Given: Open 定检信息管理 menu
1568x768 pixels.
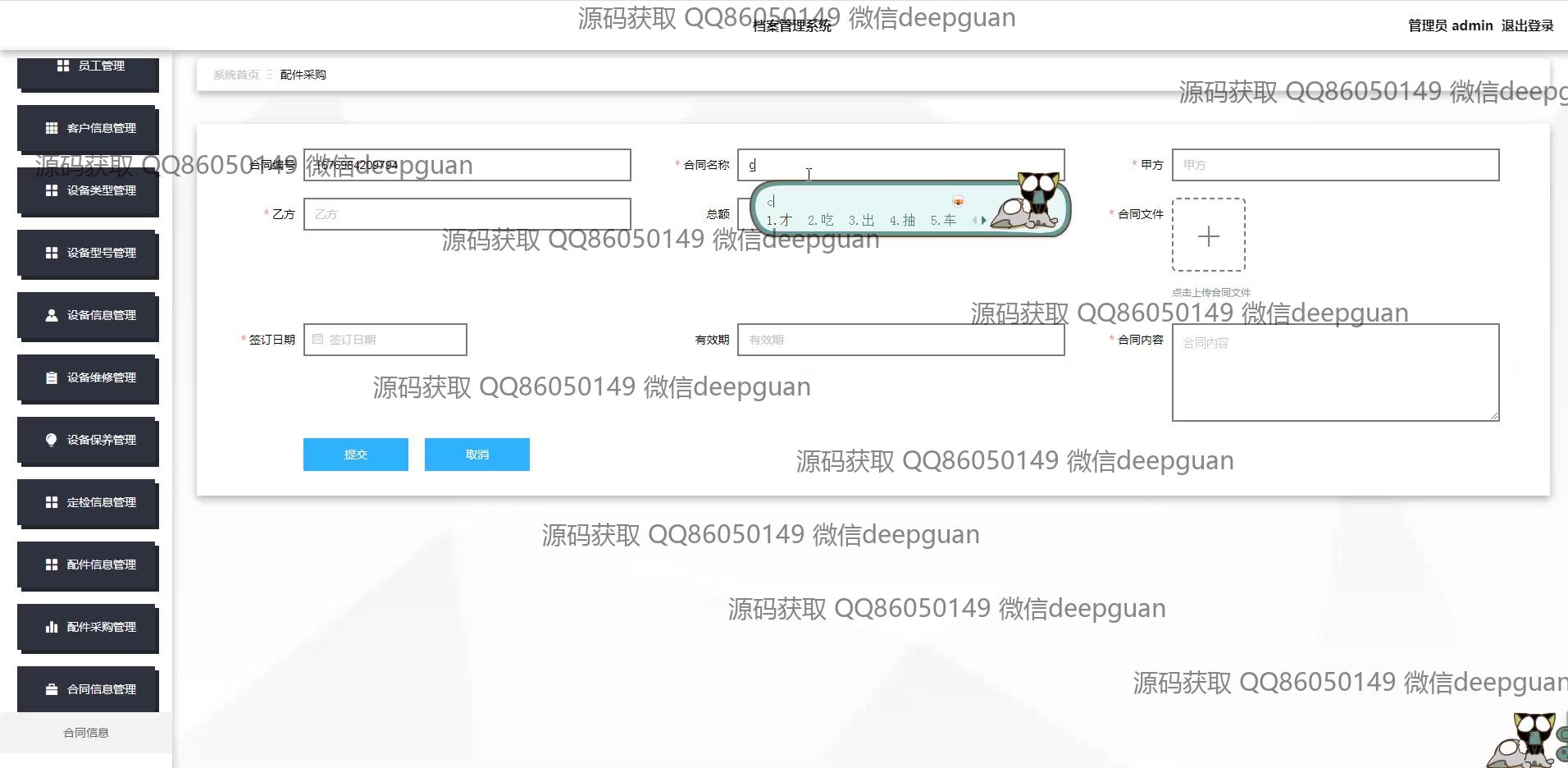Looking at the screenshot, I should pos(88,503).
